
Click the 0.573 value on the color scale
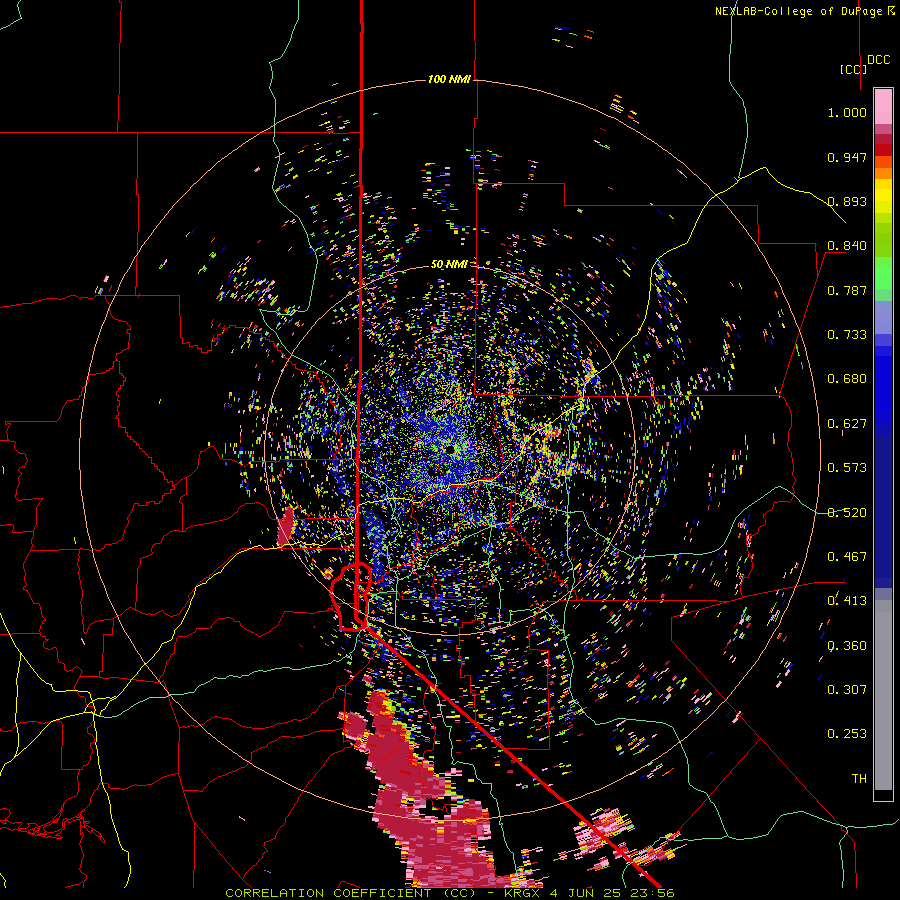(847, 468)
